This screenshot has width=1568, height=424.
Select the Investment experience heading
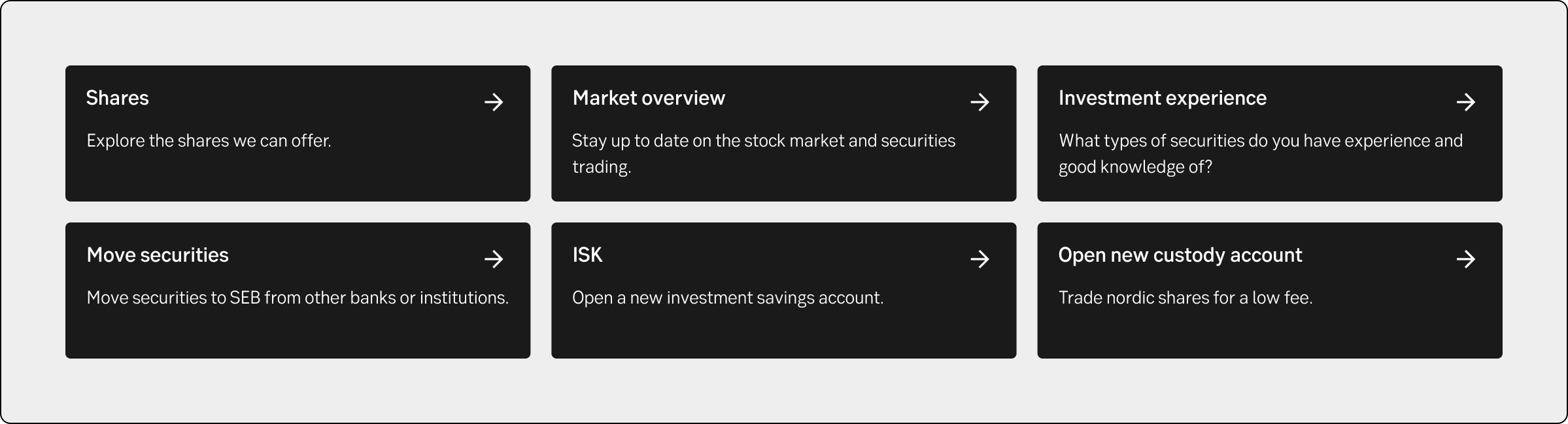click(1163, 98)
